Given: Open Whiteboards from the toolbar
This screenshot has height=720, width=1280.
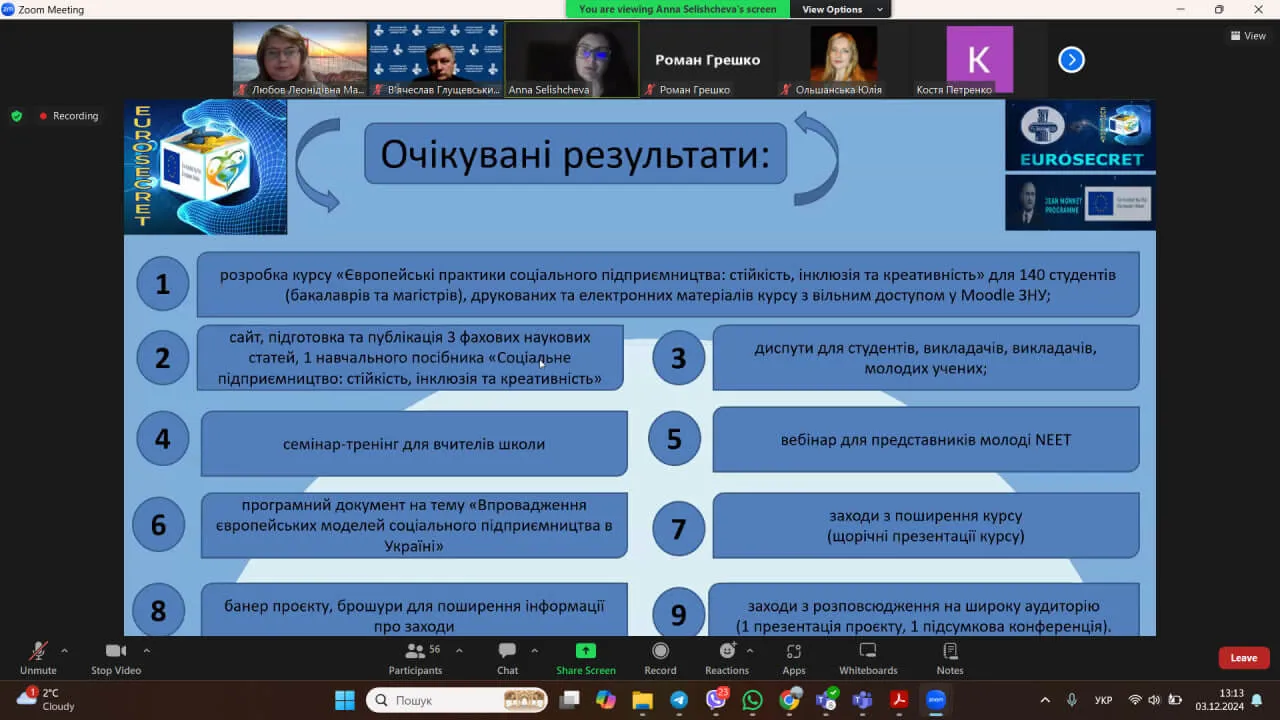Looking at the screenshot, I should pyautogui.click(x=868, y=656).
